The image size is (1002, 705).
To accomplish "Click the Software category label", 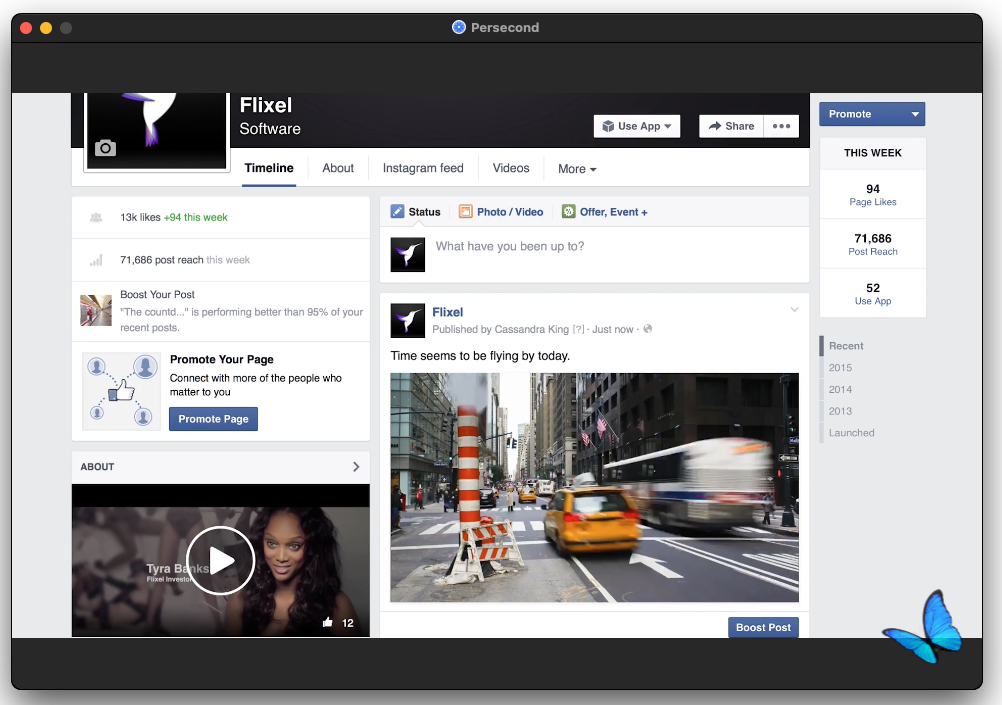I will (270, 128).
